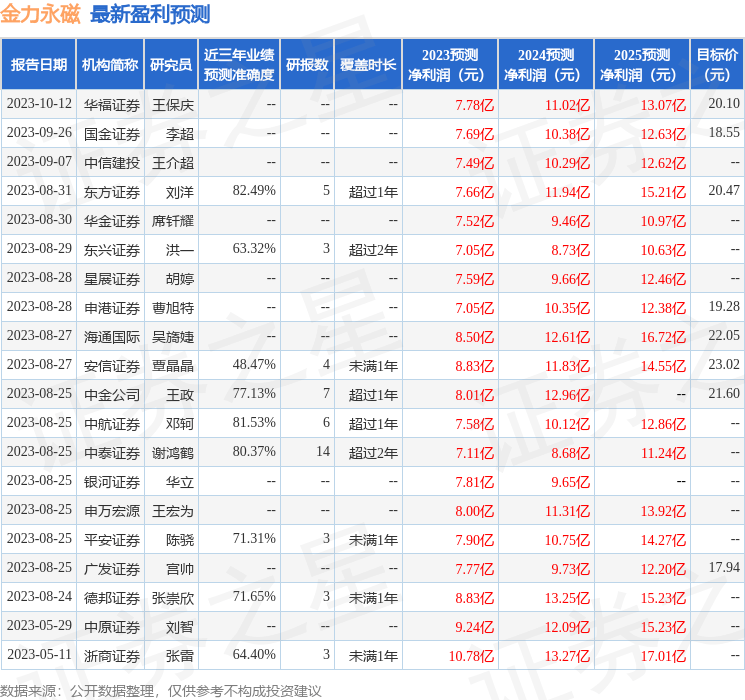Click analyst name 张崇欣
Image resolution: width=745 pixels, height=700 pixels.
point(173,598)
